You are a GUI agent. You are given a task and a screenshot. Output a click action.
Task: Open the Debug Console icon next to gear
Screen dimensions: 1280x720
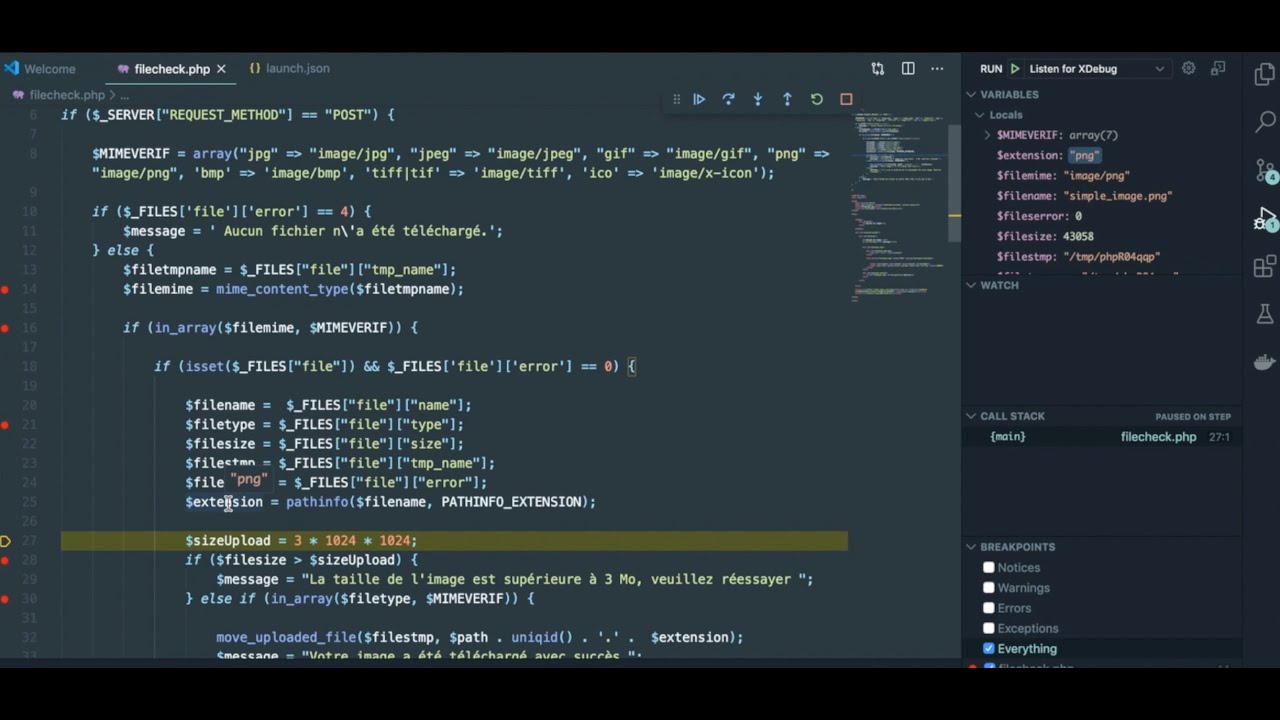tap(1218, 68)
